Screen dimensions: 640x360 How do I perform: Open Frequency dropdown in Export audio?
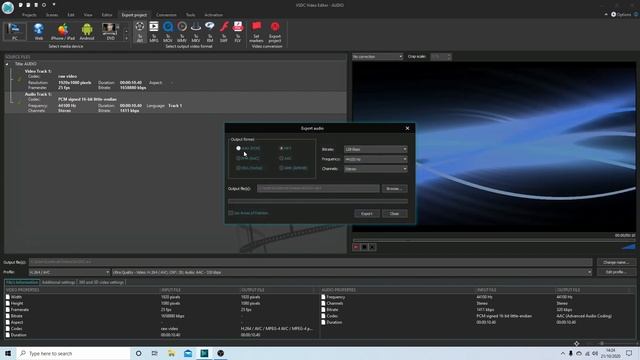point(376,159)
